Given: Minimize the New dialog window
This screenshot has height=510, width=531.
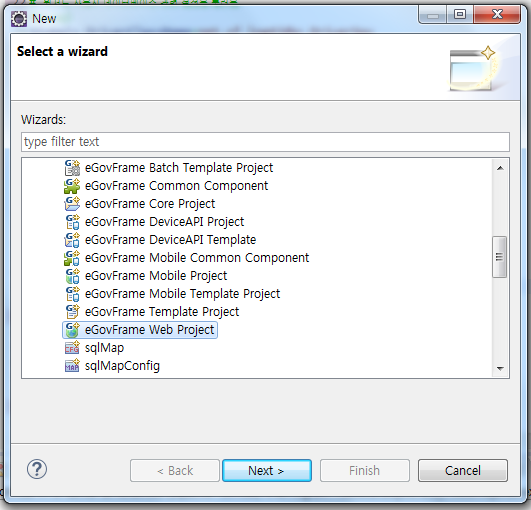Looking at the screenshot, I should pyautogui.click(x=433, y=15).
